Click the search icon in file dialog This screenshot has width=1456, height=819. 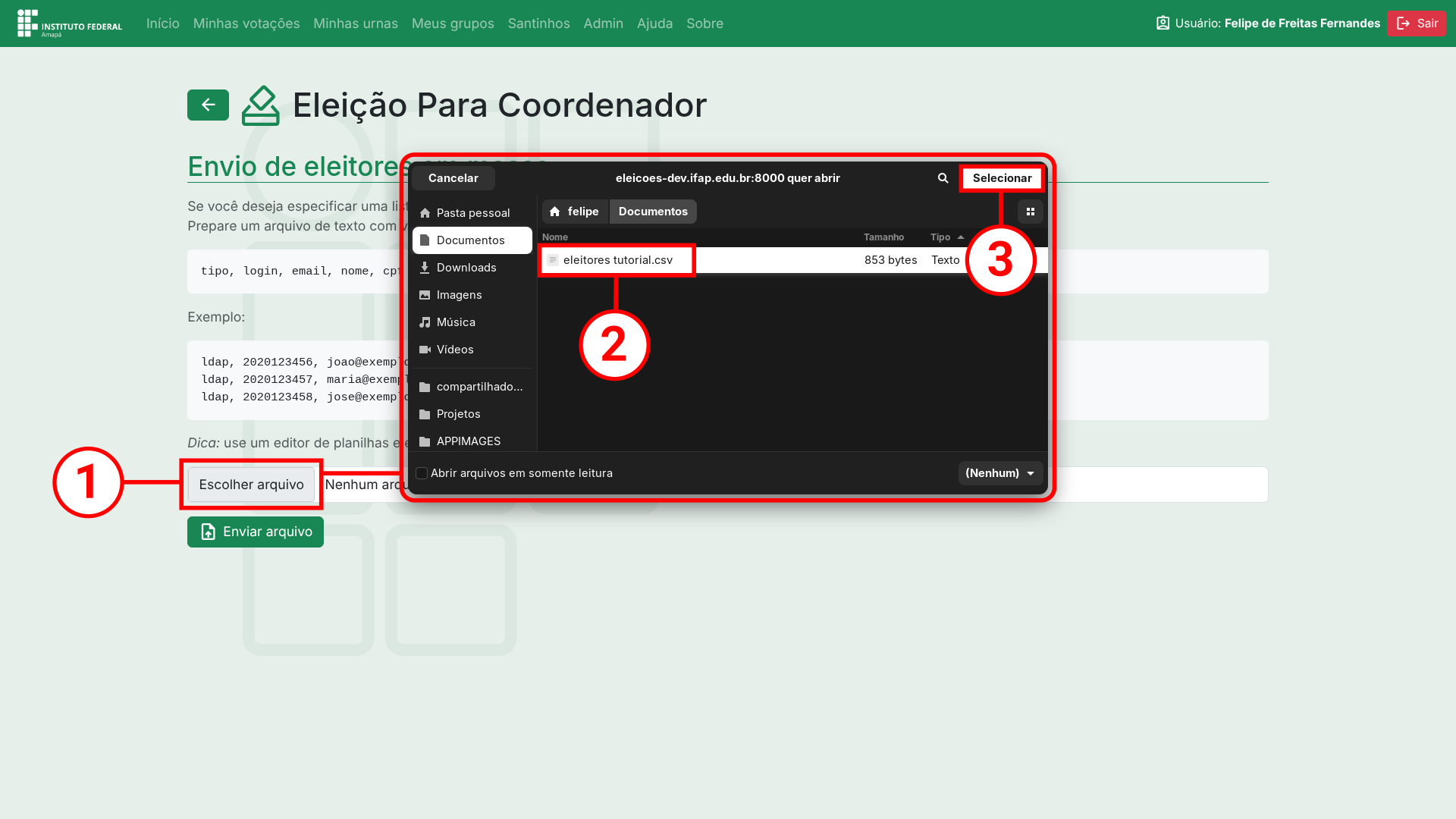[x=943, y=178]
